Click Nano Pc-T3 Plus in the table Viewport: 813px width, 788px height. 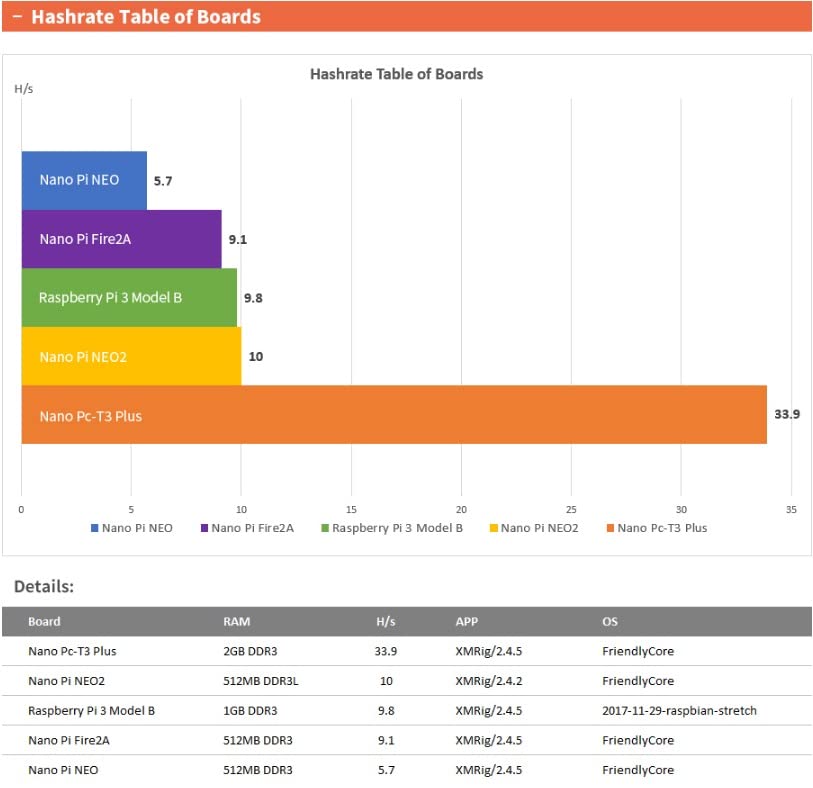tap(72, 651)
